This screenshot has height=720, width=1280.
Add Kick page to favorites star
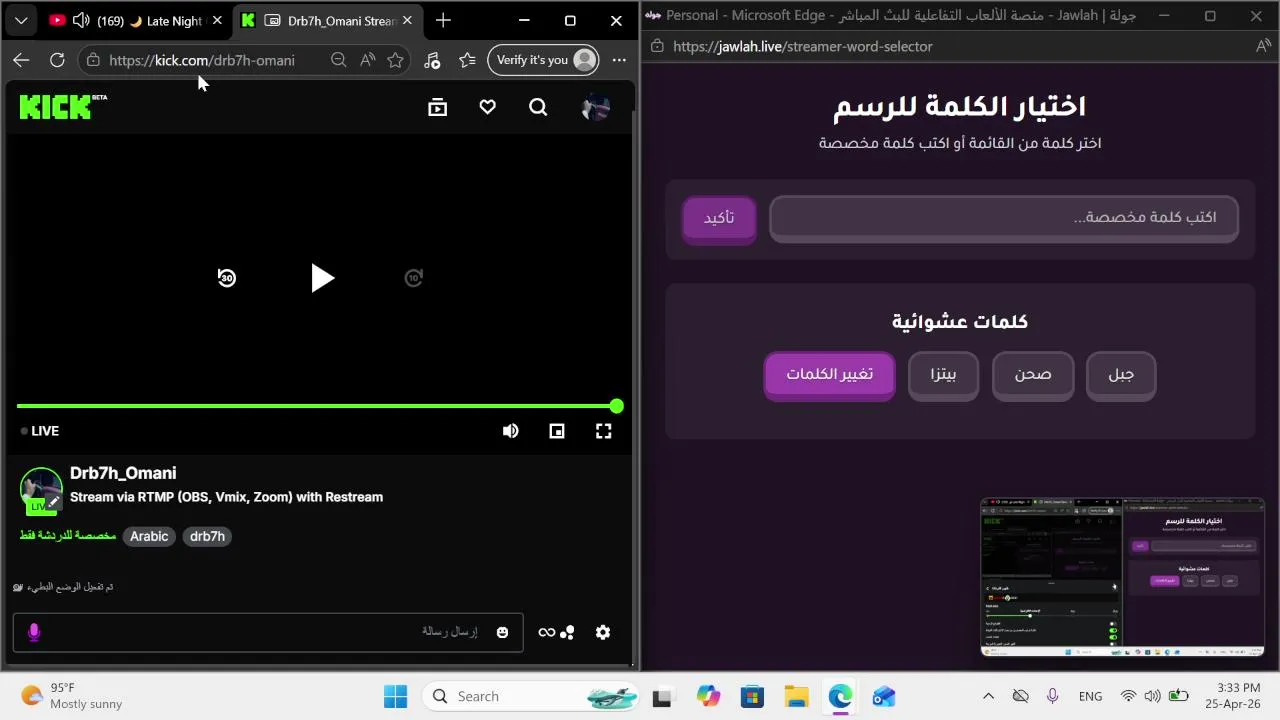click(x=396, y=60)
